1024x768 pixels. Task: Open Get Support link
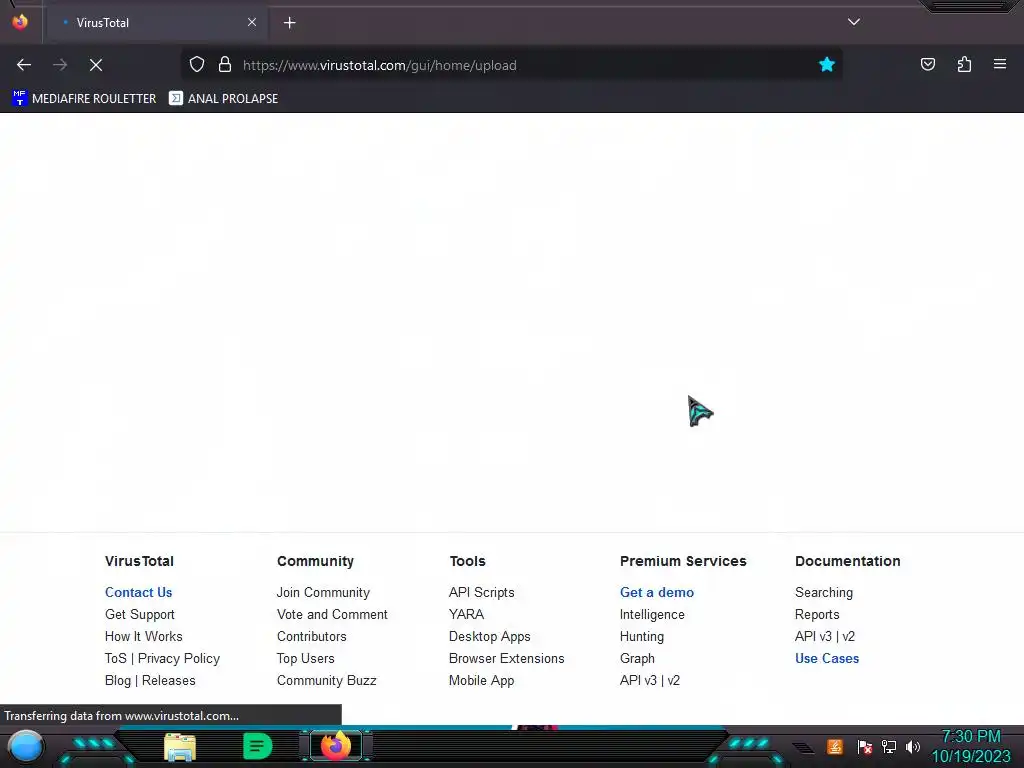[140, 615]
